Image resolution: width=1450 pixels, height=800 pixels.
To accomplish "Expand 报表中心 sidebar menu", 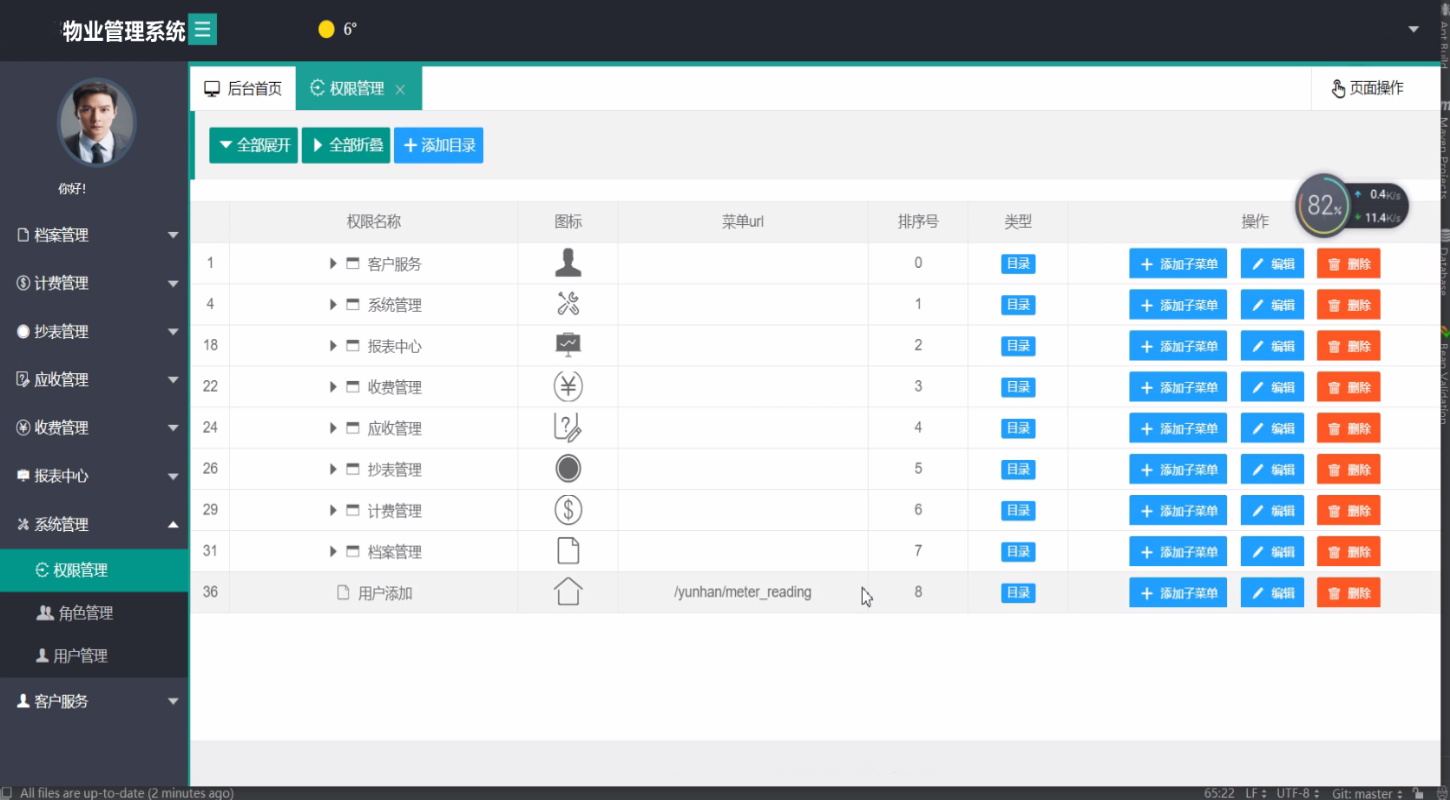I will pyautogui.click(x=94, y=476).
